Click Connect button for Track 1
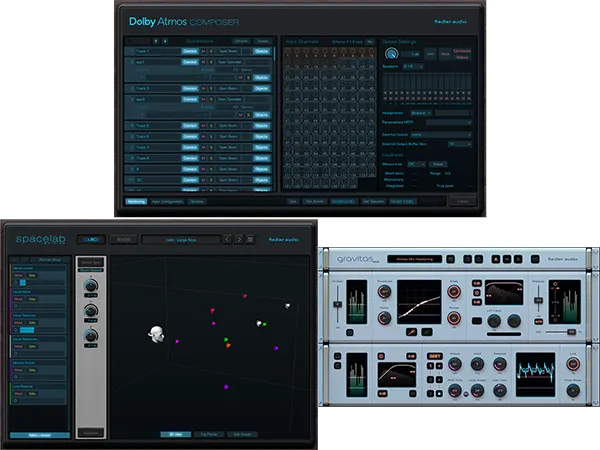Viewport: 600px width, 450px height. tap(190, 51)
